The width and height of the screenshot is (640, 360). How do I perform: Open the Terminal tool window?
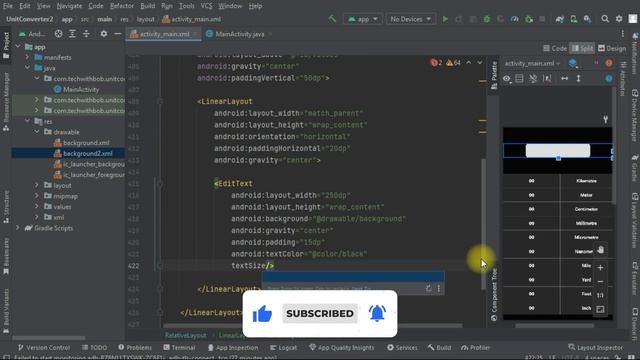[x=179, y=347]
